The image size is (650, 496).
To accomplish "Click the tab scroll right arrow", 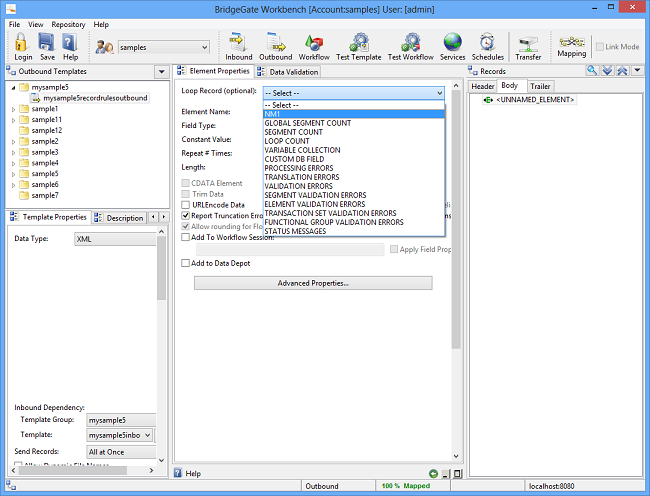I will 164,217.
